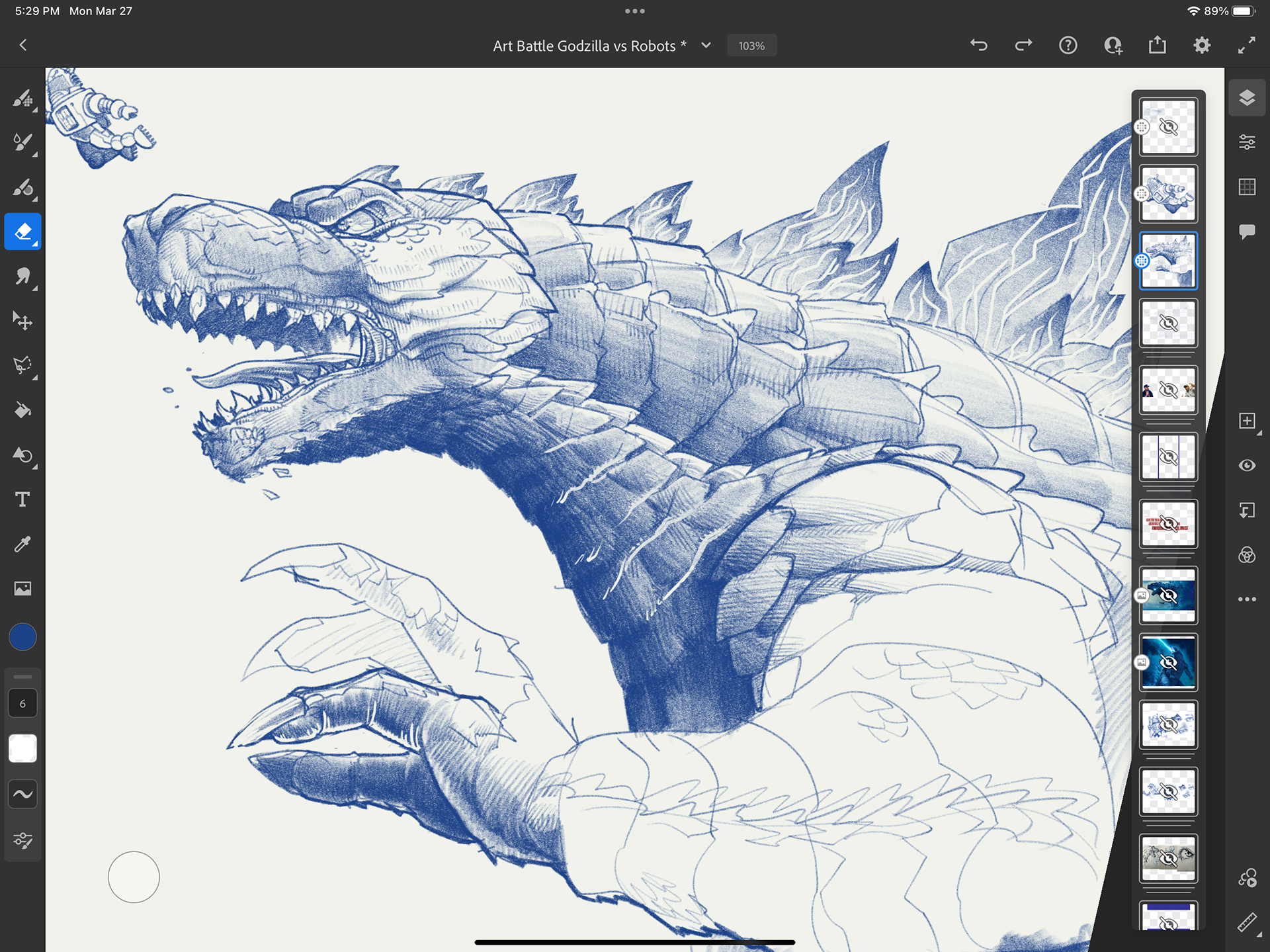The width and height of the screenshot is (1270, 952).
Task: Select the Pixel brush tool
Action: pyautogui.click(x=22, y=99)
